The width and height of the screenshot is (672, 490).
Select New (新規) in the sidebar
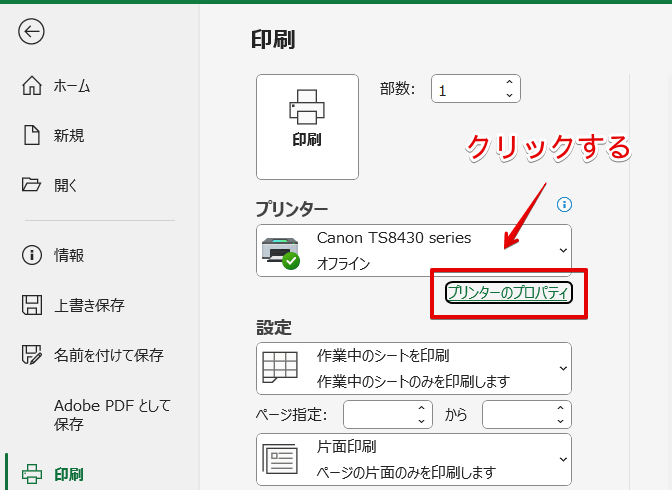(x=68, y=135)
